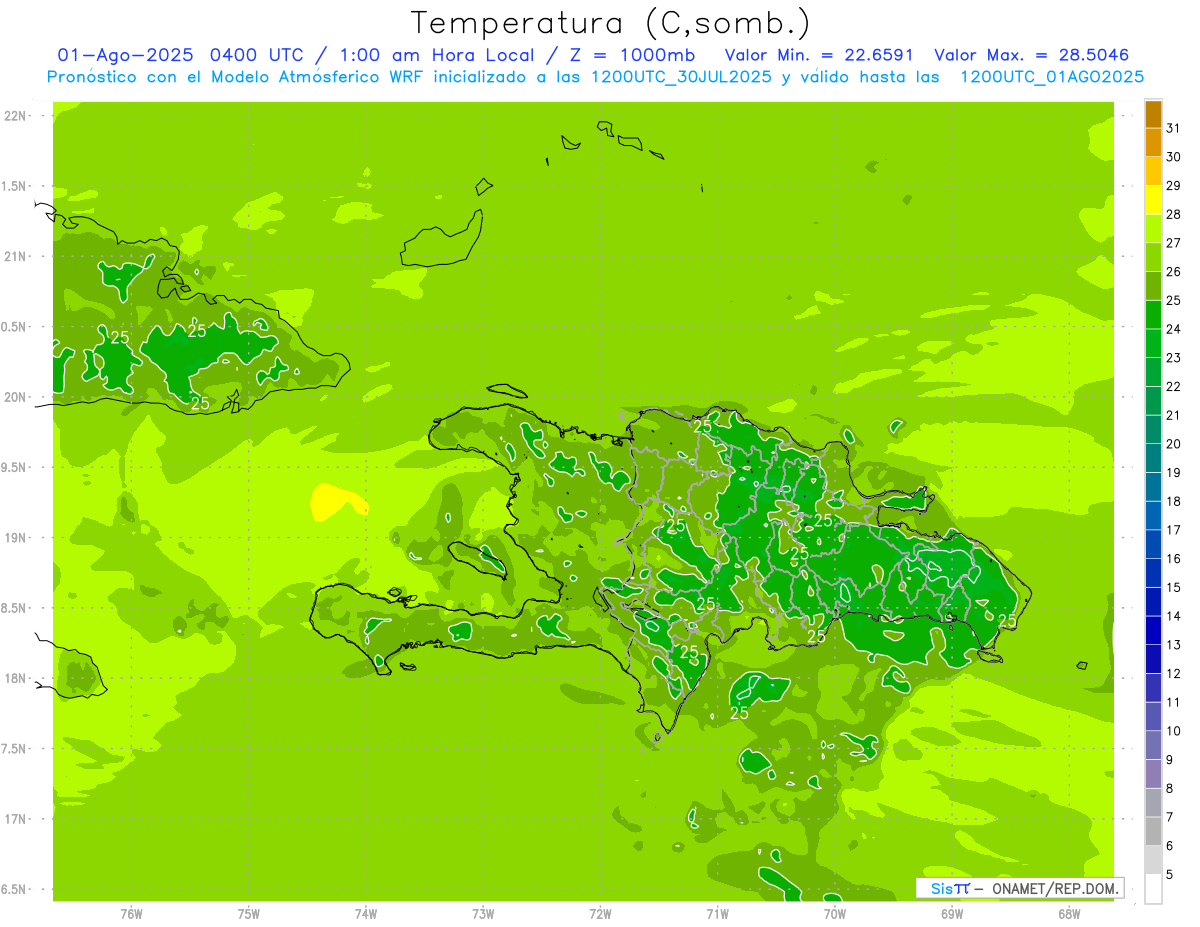Click the '19N' latitude label
This screenshot has width=1200, height=927.
coord(14,537)
